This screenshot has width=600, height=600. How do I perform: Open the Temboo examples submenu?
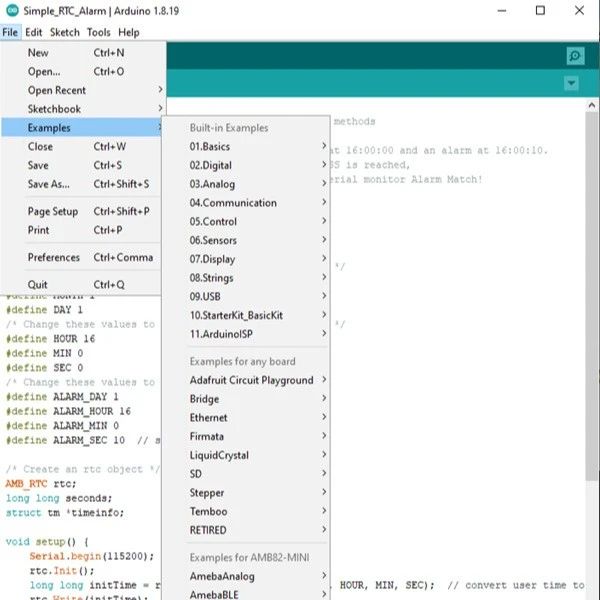tap(246, 511)
